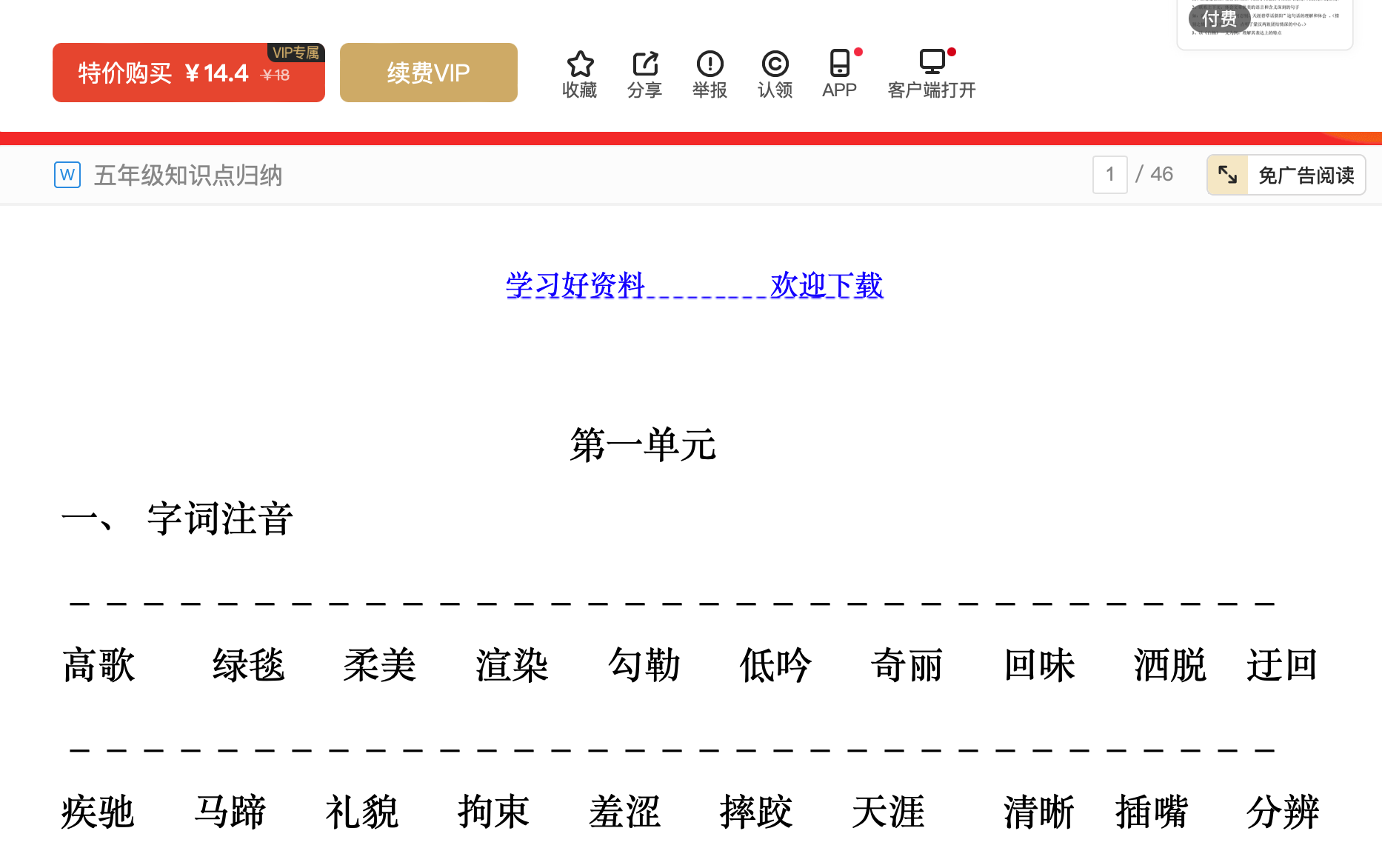Open the 学习好资料 hyperlink

click(x=575, y=285)
